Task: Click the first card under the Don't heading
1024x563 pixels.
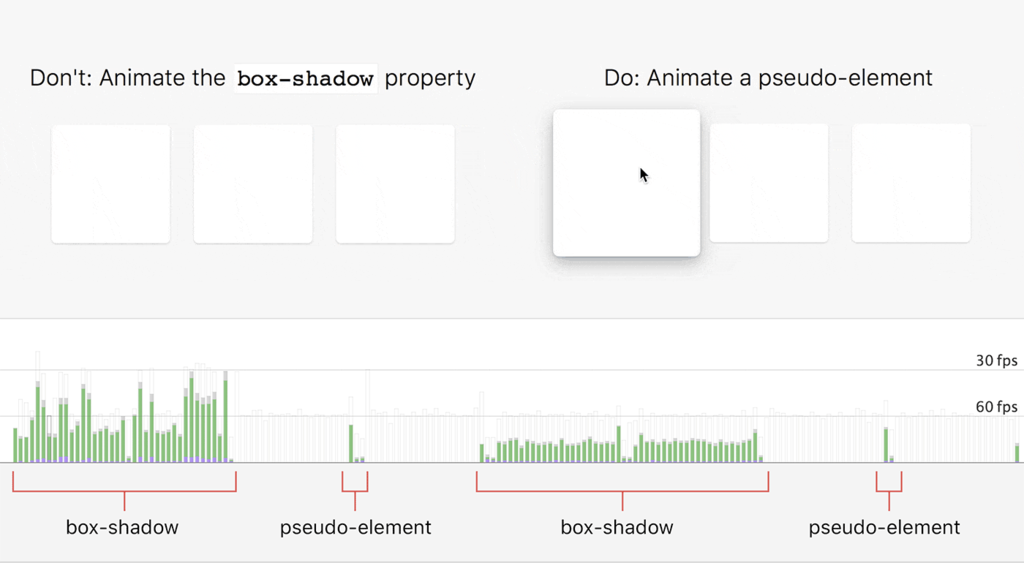Action: coord(111,184)
